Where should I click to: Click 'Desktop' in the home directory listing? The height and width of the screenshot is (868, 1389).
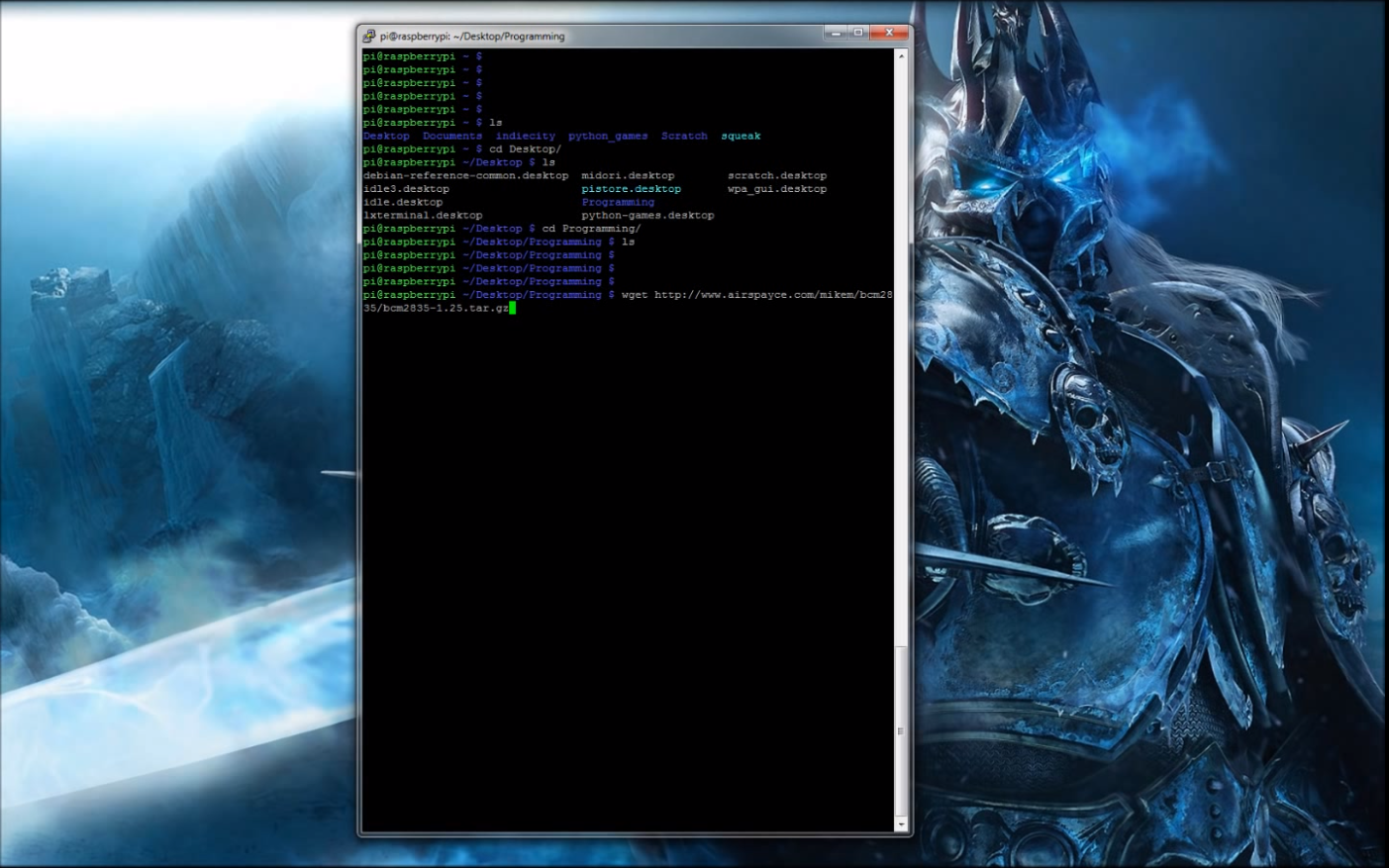386,136
